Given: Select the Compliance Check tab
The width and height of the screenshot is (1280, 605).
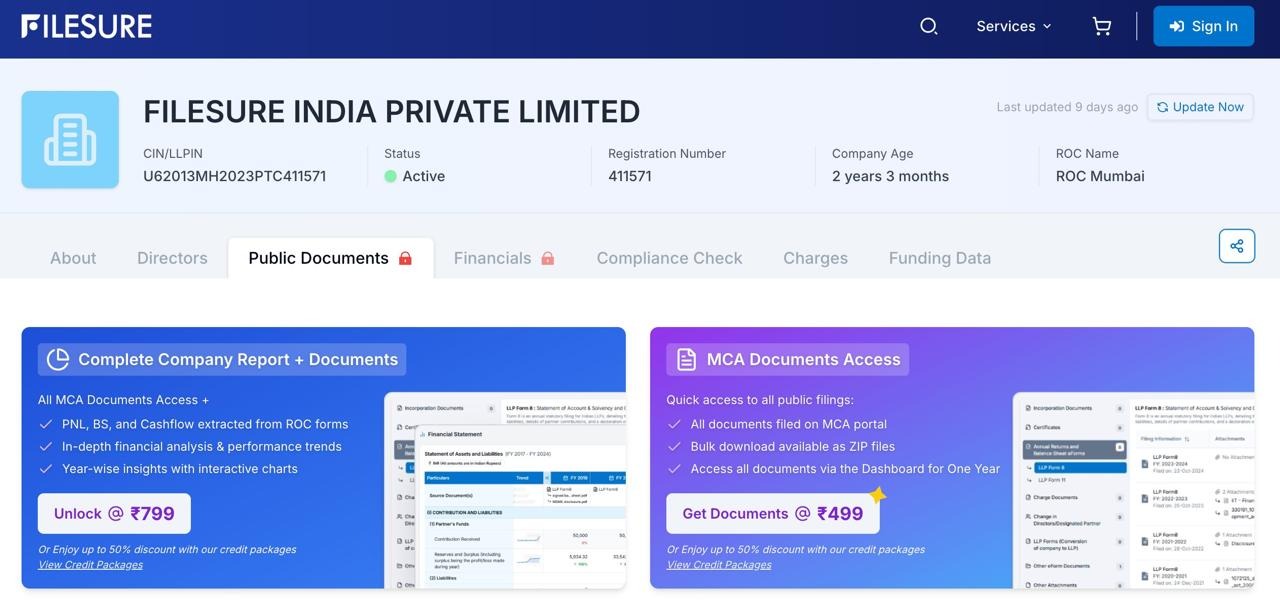Looking at the screenshot, I should (669, 258).
